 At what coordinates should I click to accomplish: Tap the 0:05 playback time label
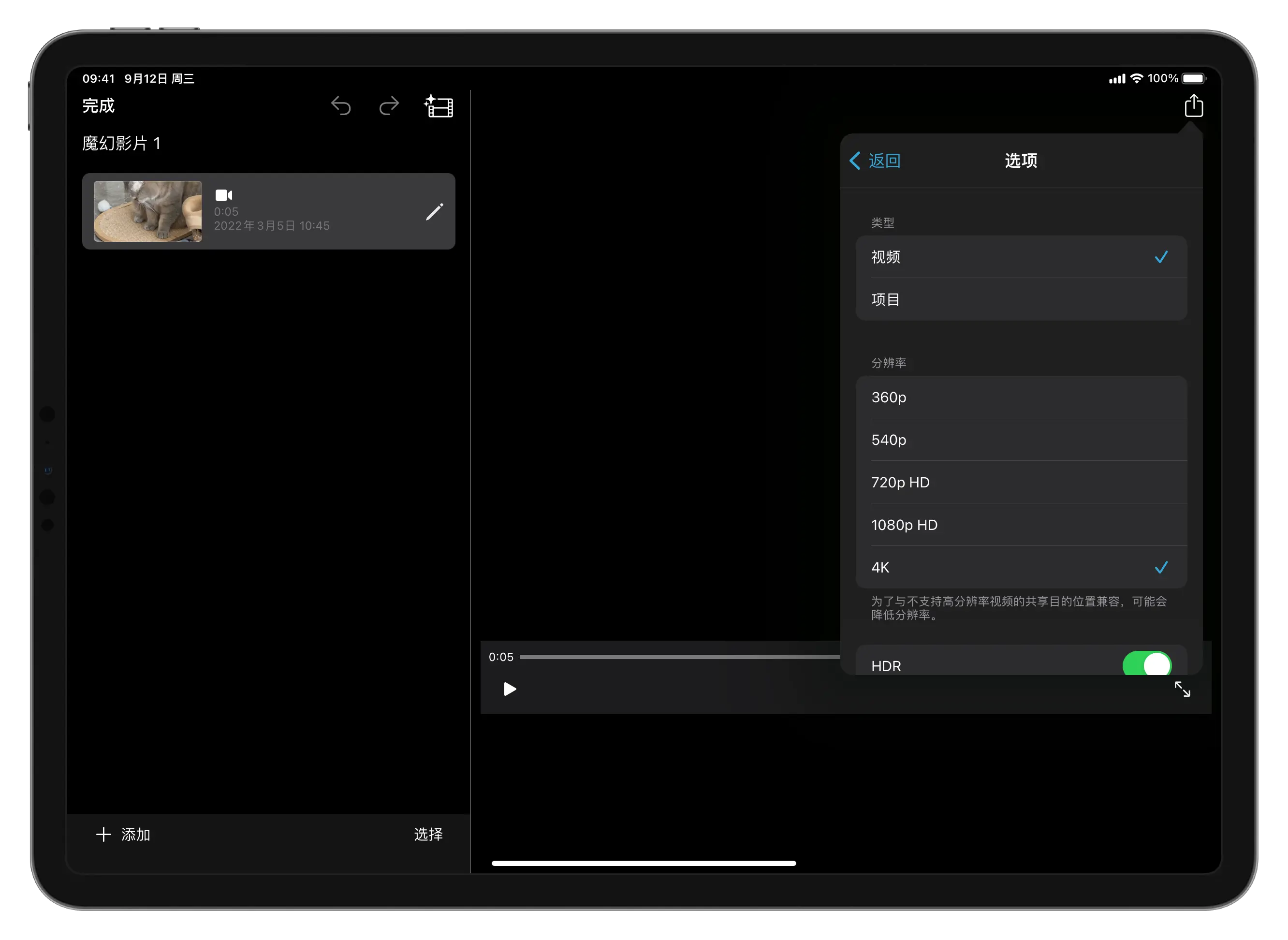click(x=500, y=657)
